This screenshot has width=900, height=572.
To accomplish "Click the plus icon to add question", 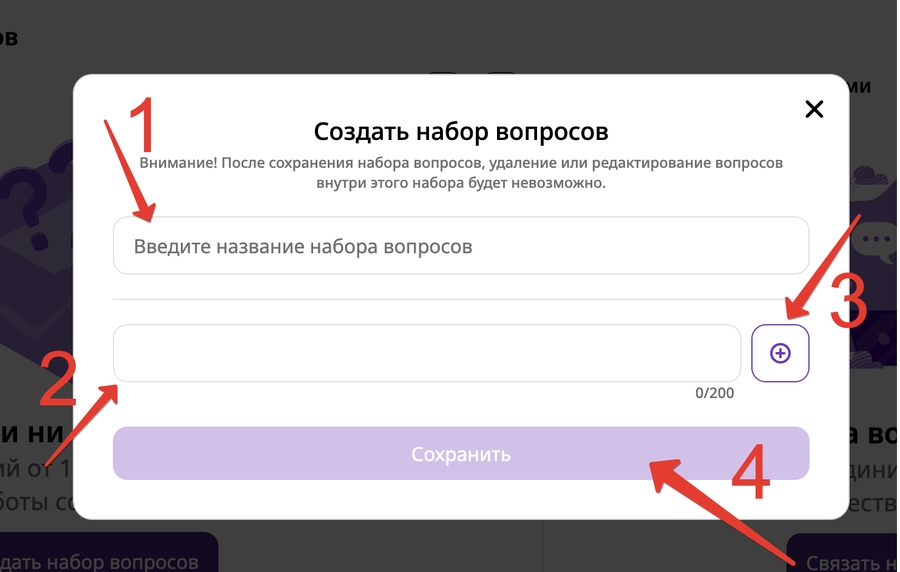I will coord(780,353).
